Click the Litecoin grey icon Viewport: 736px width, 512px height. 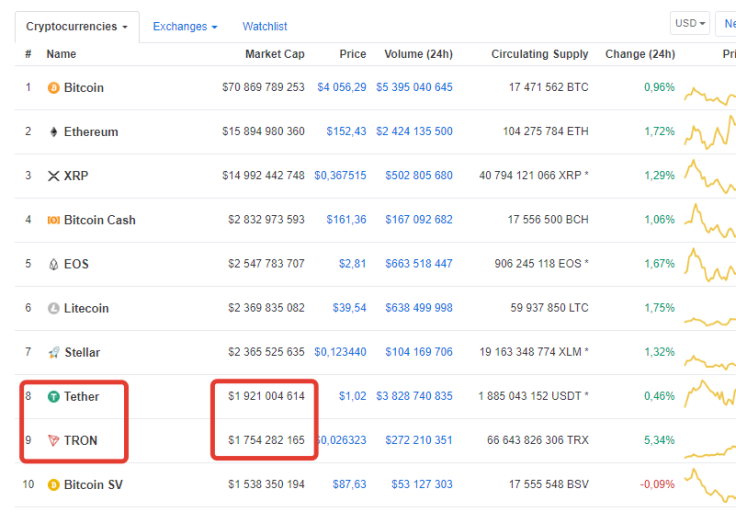pos(54,308)
